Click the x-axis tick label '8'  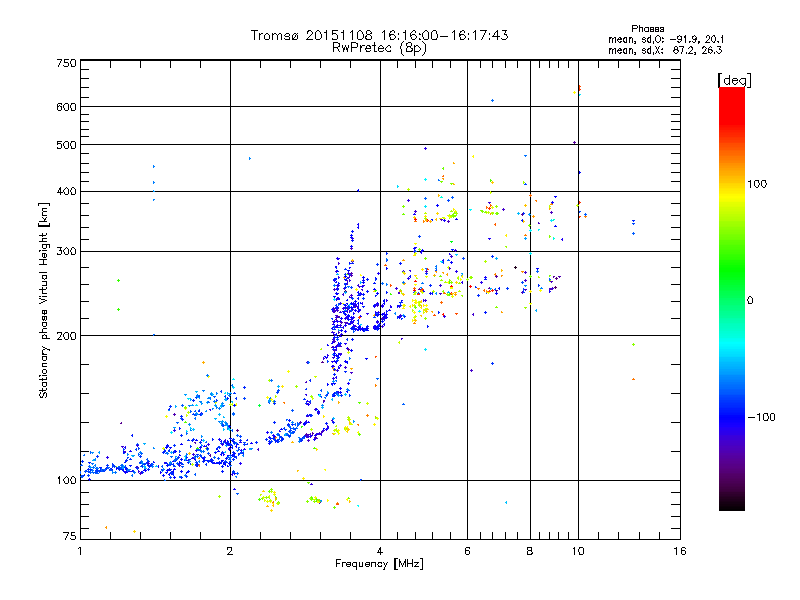(x=530, y=551)
